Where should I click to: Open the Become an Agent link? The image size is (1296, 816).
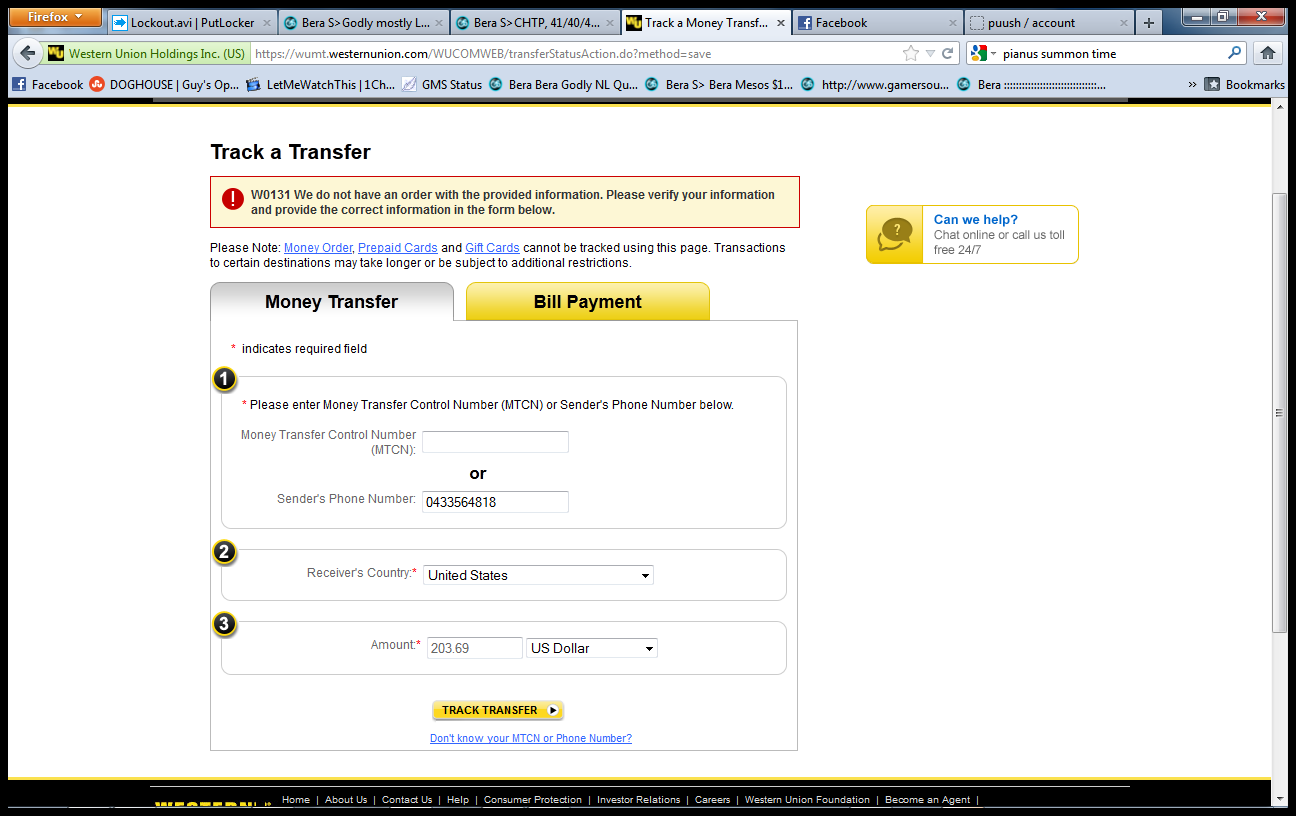click(x=928, y=800)
